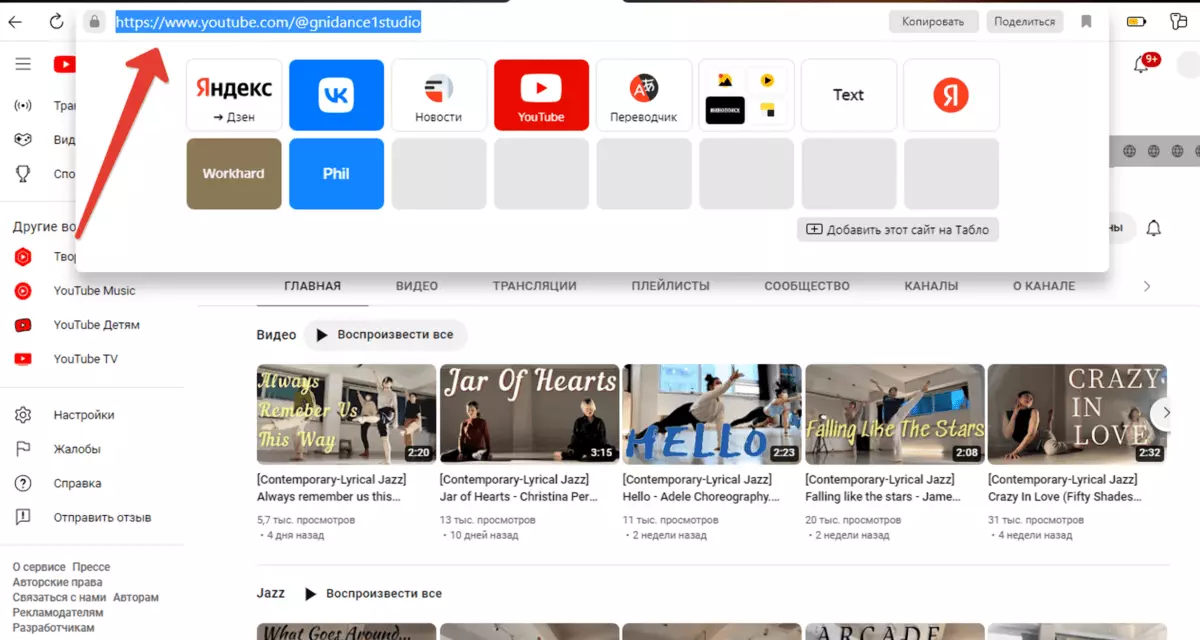
Task: Open the battery saver icon in toolbar
Action: [x=1137, y=21]
